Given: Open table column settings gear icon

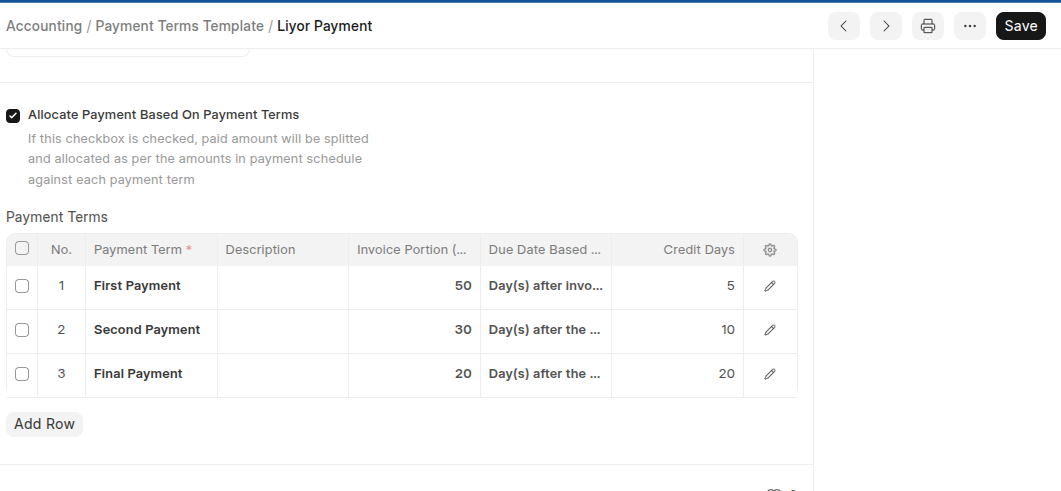Looking at the screenshot, I should point(770,250).
